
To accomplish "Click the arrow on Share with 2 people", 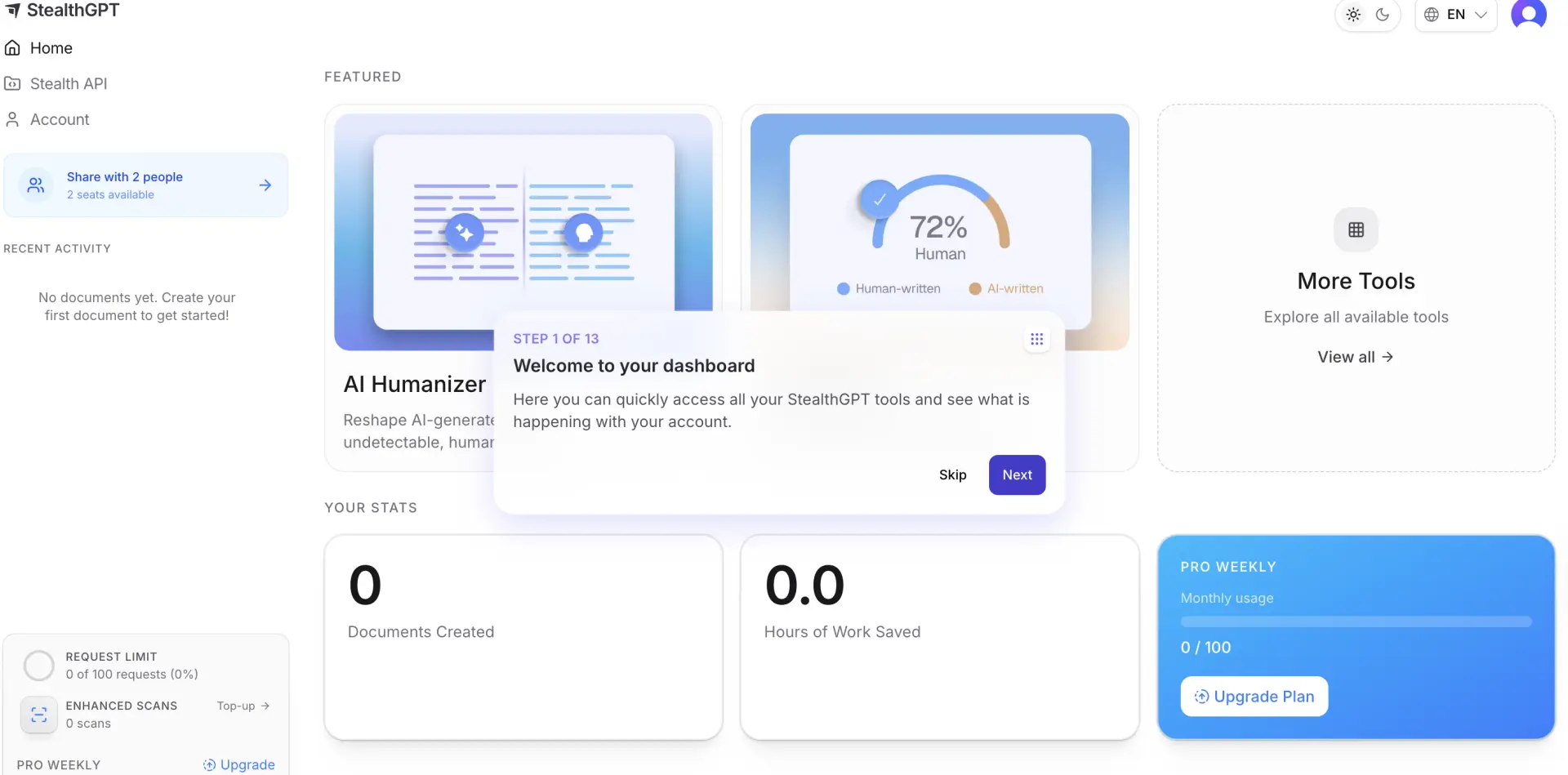I will coord(265,185).
